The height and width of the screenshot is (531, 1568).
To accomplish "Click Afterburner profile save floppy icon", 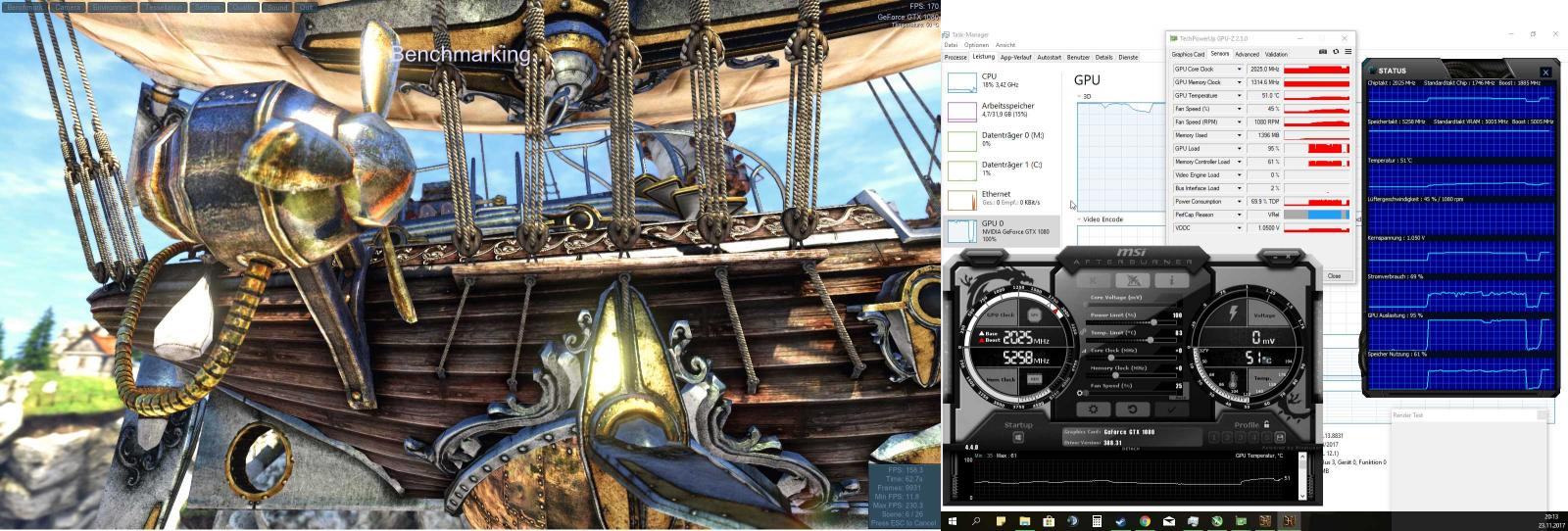I will 1280,437.
